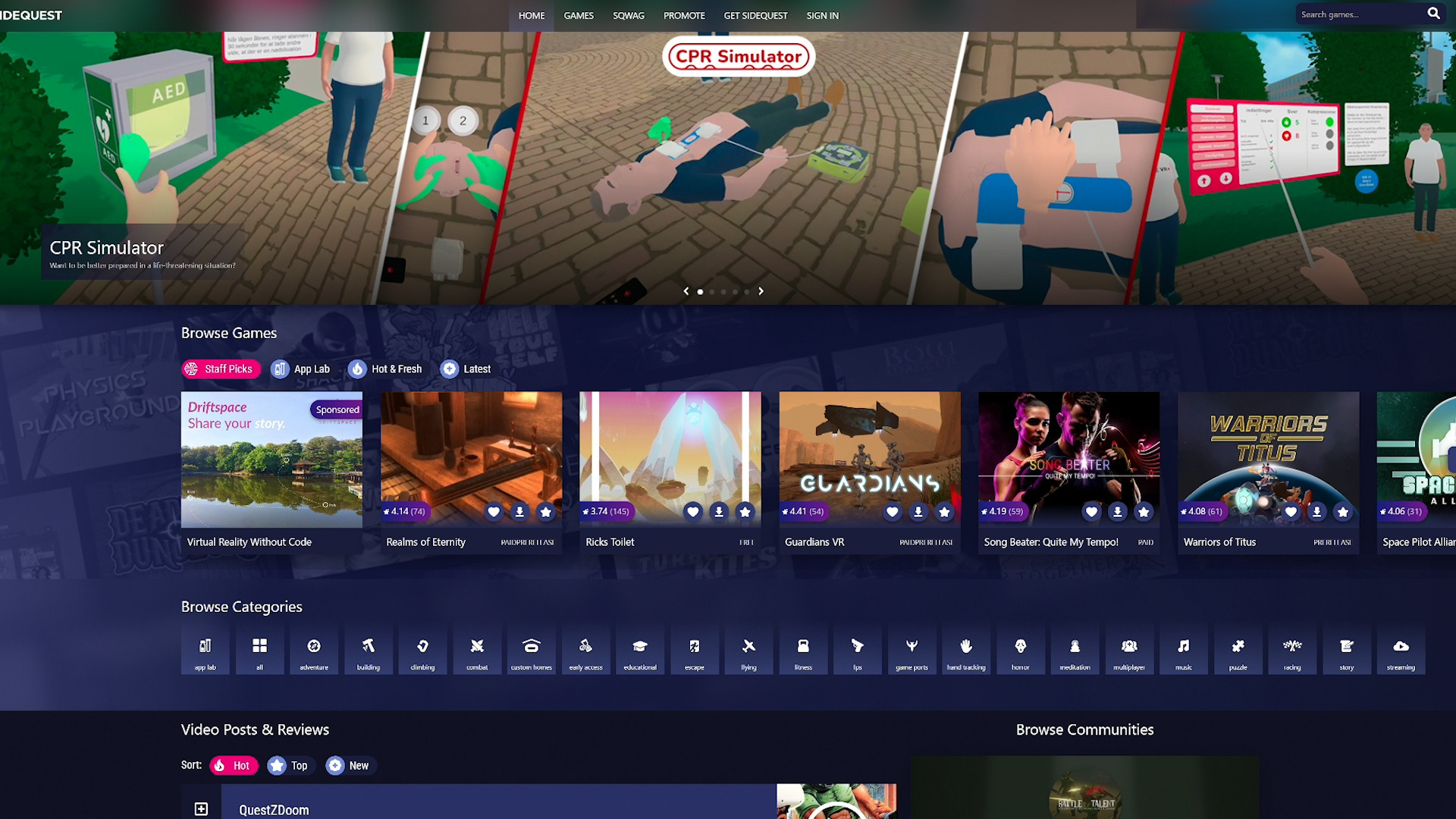Select the App Lab filter
The height and width of the screenshot is (819, 1456).
[301, 369]
